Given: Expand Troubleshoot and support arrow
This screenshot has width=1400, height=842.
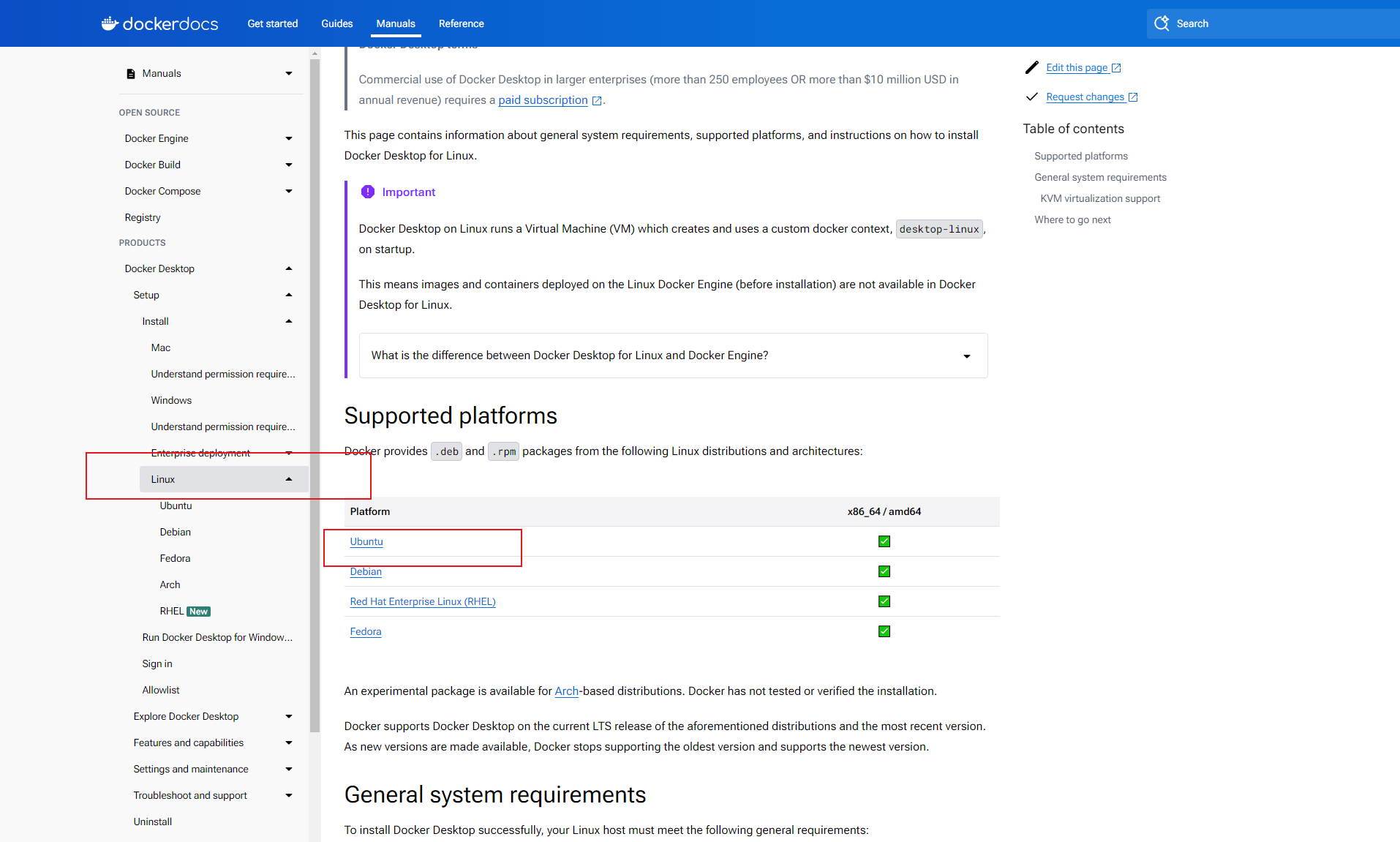Looking at the screenshot, I should click(289, 796).
